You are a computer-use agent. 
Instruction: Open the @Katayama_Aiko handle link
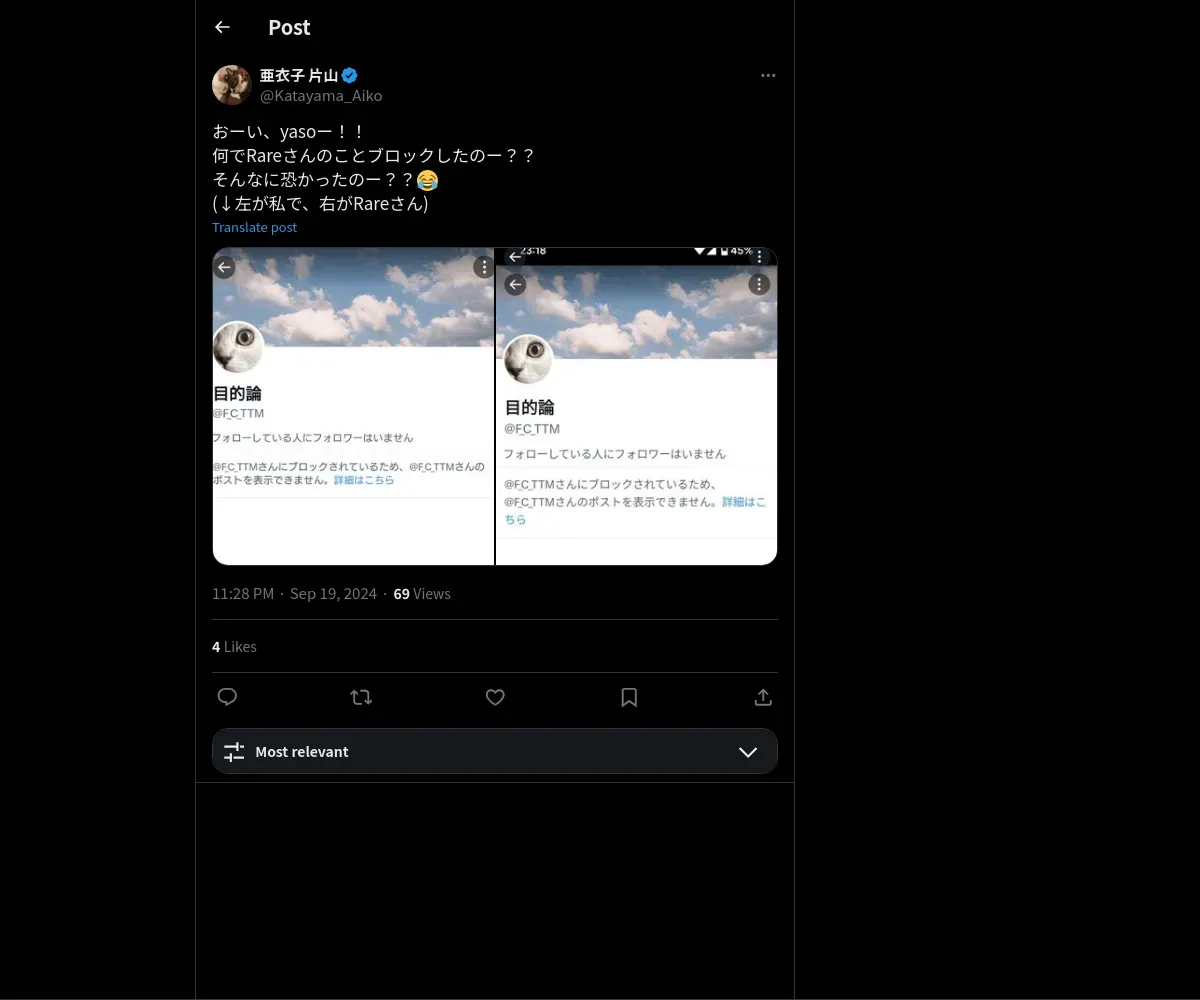(x=321, y=96)
